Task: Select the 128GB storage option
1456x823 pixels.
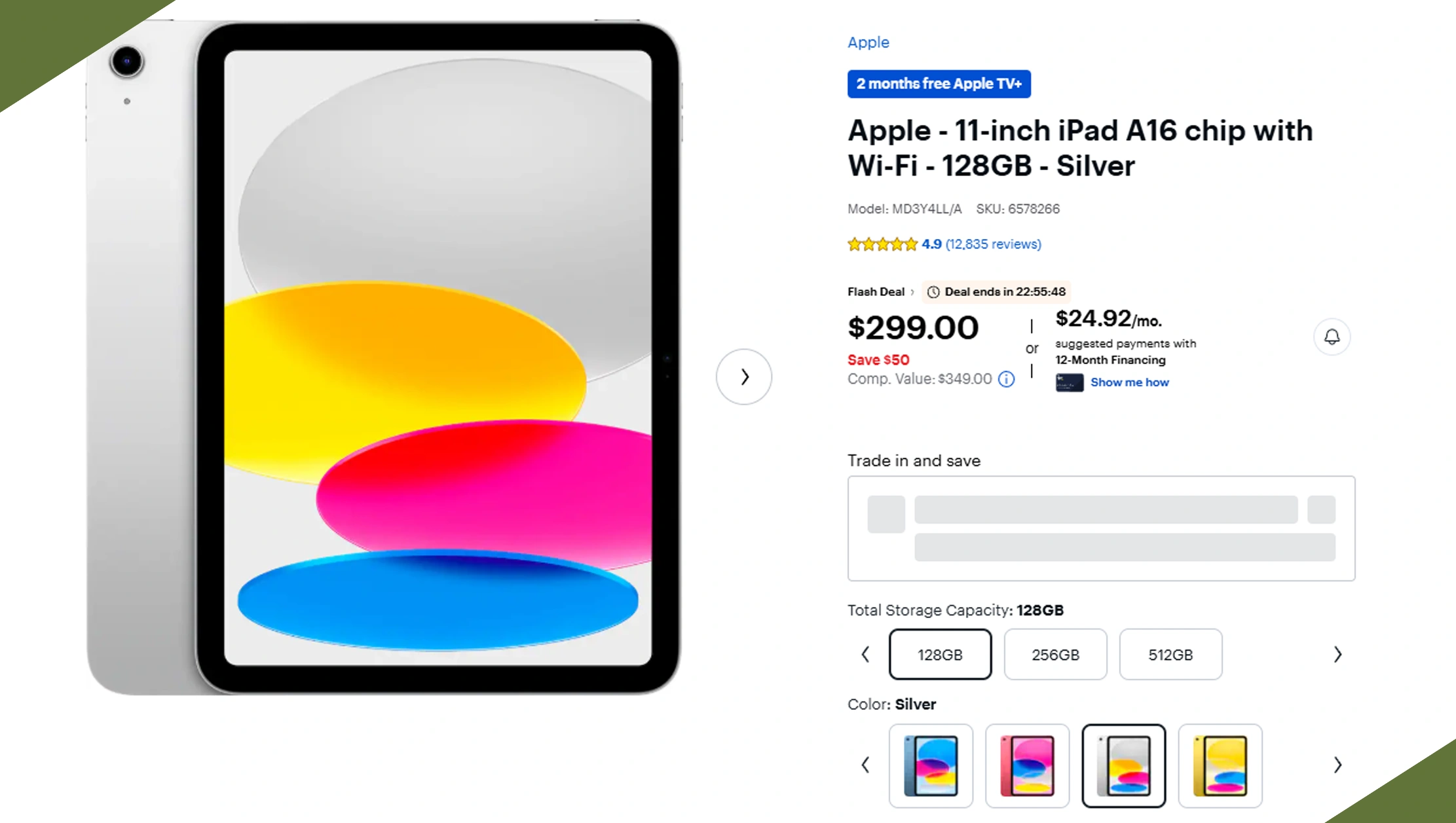Action: pyautogui.click(x=940, y=654)
